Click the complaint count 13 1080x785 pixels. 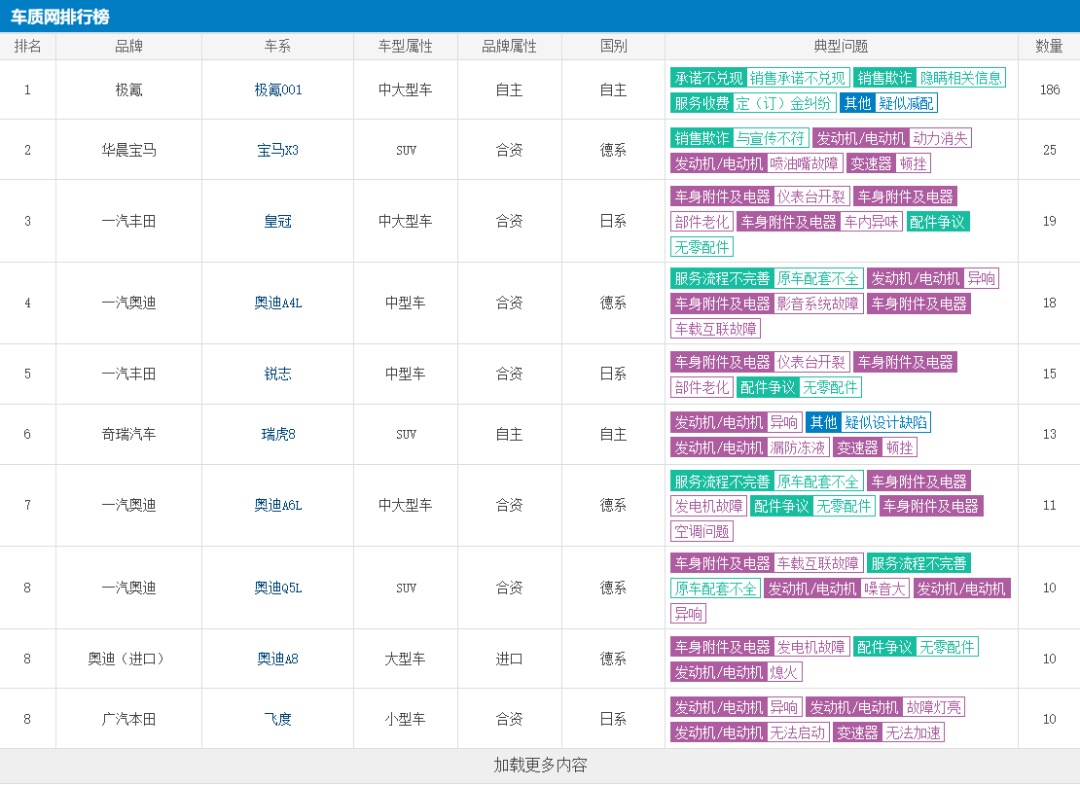pos(1050,435)
